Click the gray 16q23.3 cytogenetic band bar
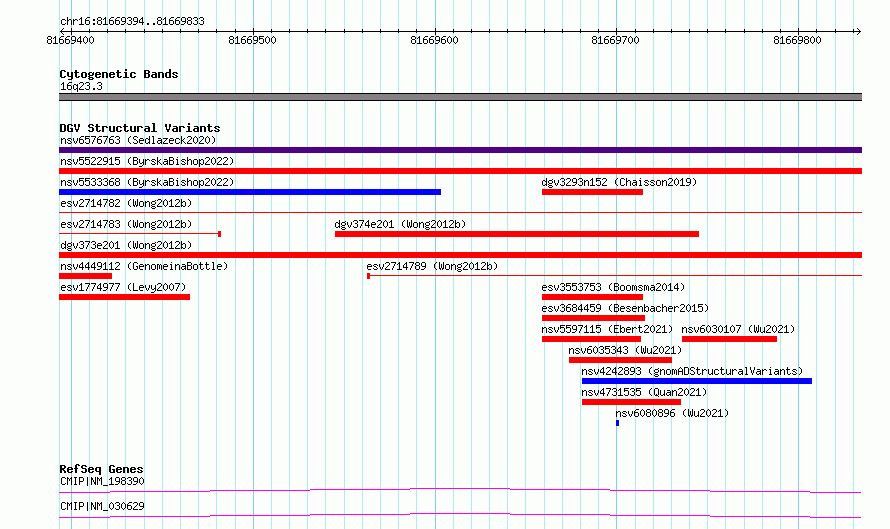Image resolution: width=890 pixels, height=529 pixels. point(460,97)
